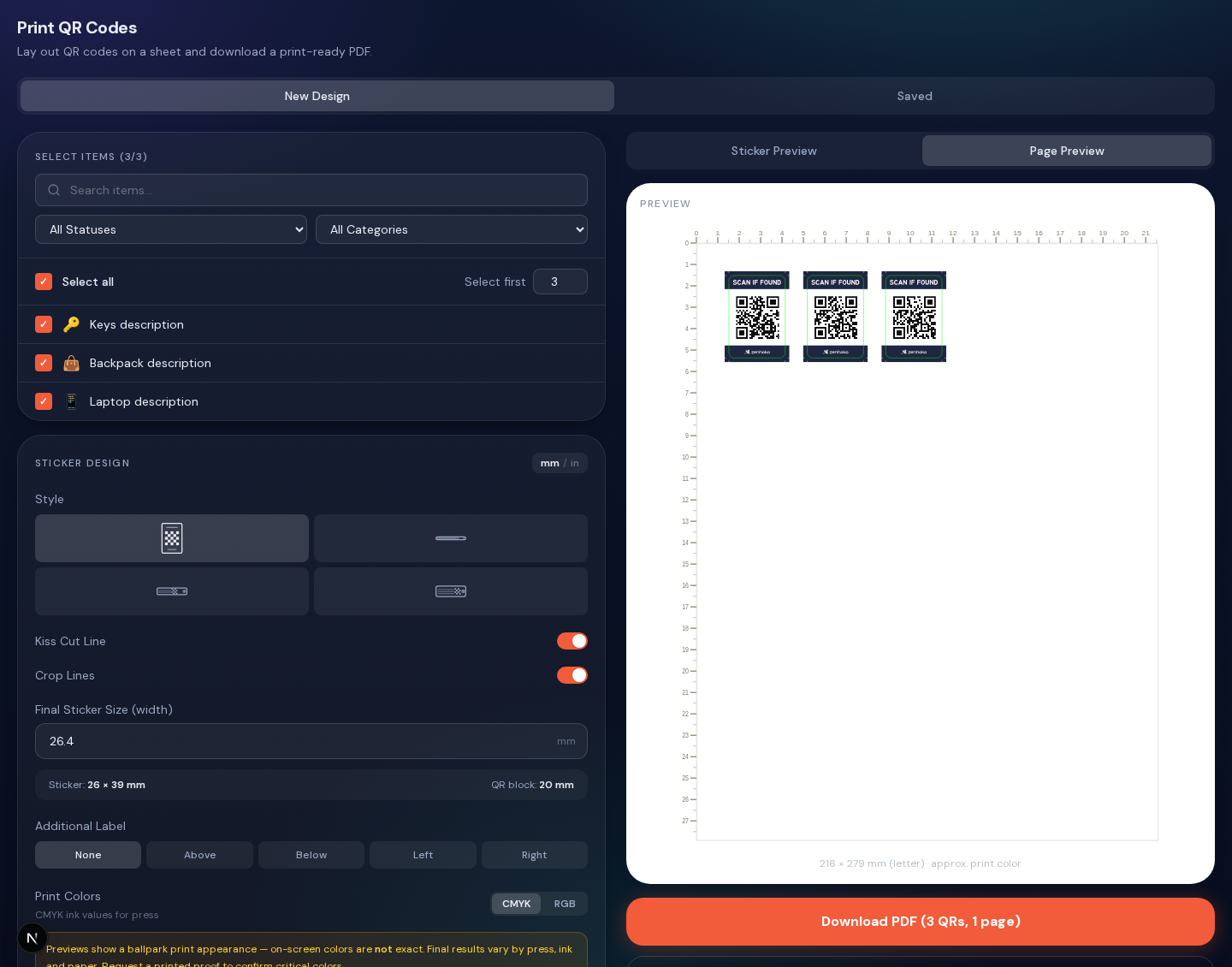
Task: Switch units to mm
Action: pyautogui.click(x=550, y=463)
